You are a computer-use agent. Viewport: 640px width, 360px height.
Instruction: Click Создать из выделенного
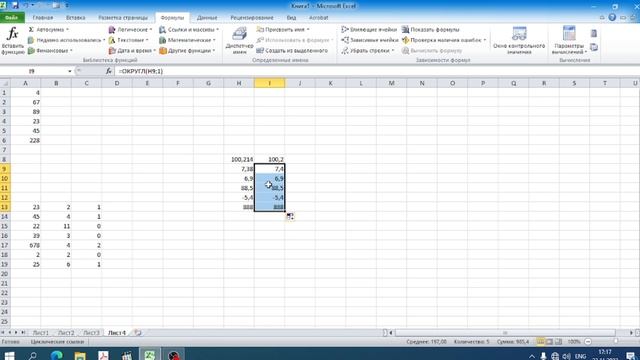click(x=292, y=51)
